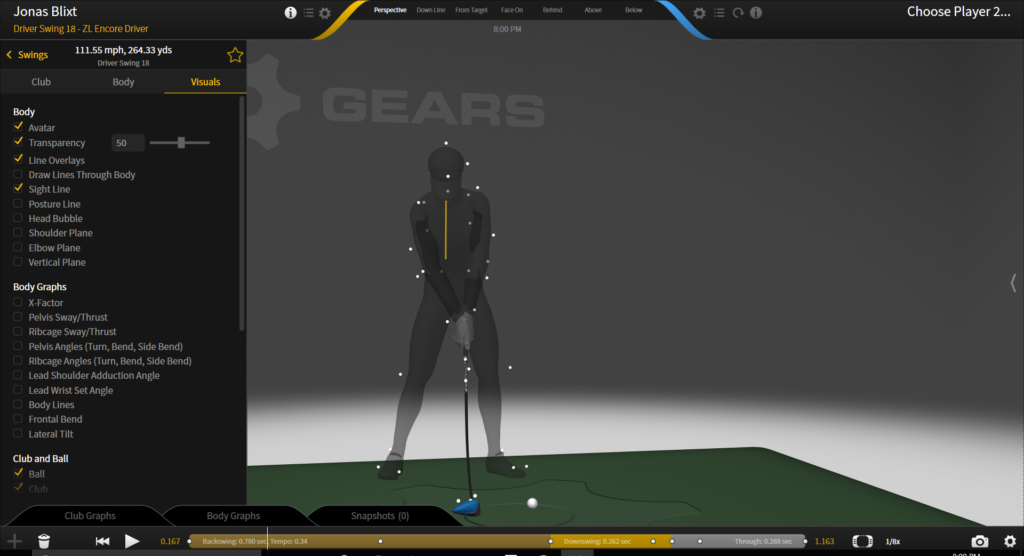1024x556 pixels.
Task: Select the Visuals tab
Action: click(x=205, y=82)
